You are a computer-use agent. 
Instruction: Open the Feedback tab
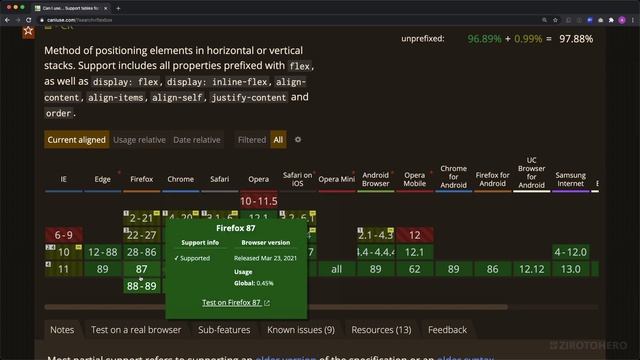447,330
